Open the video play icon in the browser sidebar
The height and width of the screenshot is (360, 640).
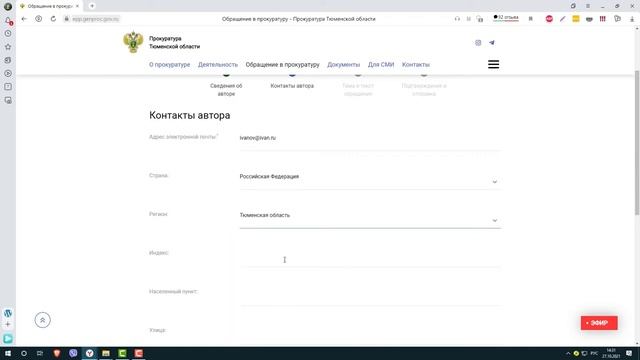[x=8, y=73]
